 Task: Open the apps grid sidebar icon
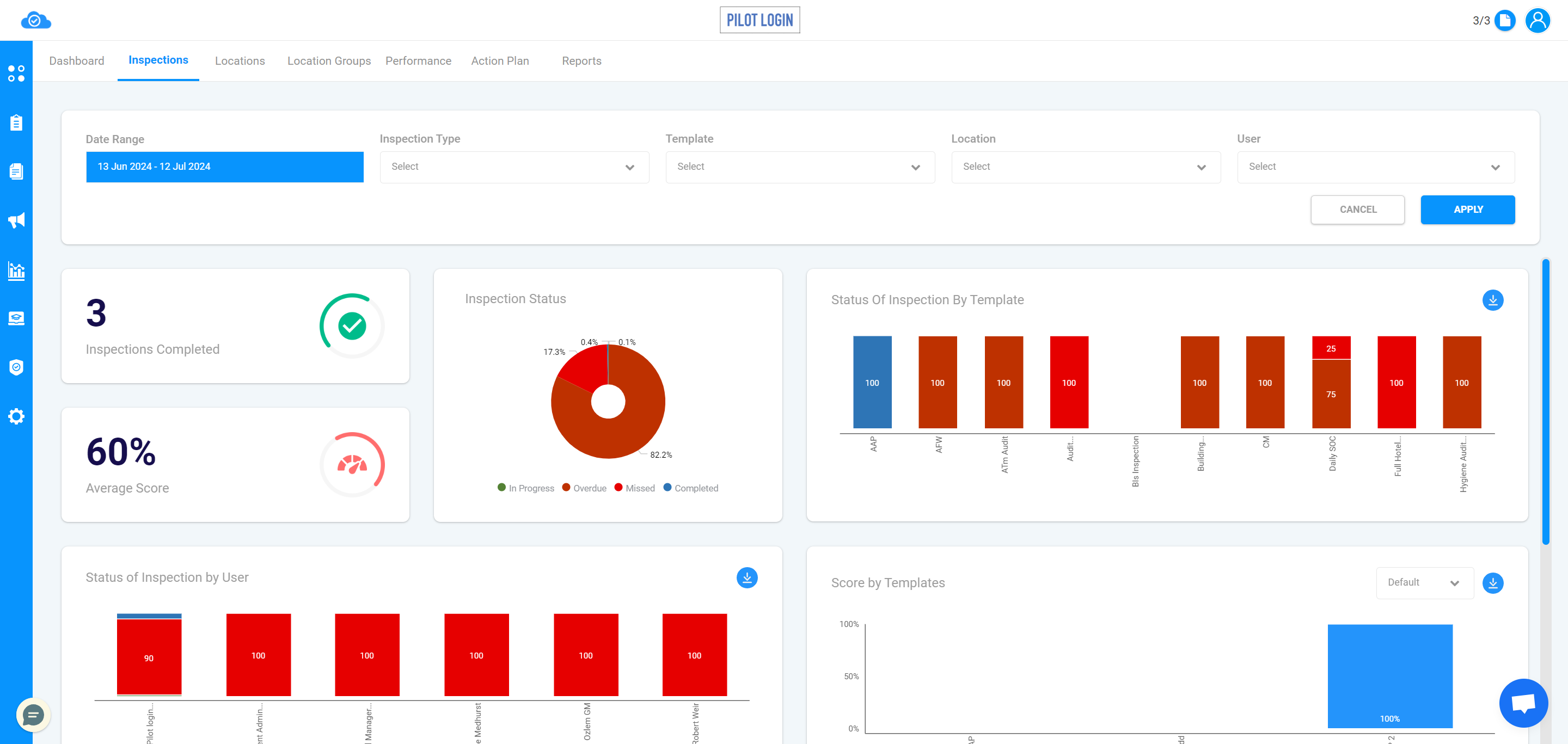tap(16, 73)
